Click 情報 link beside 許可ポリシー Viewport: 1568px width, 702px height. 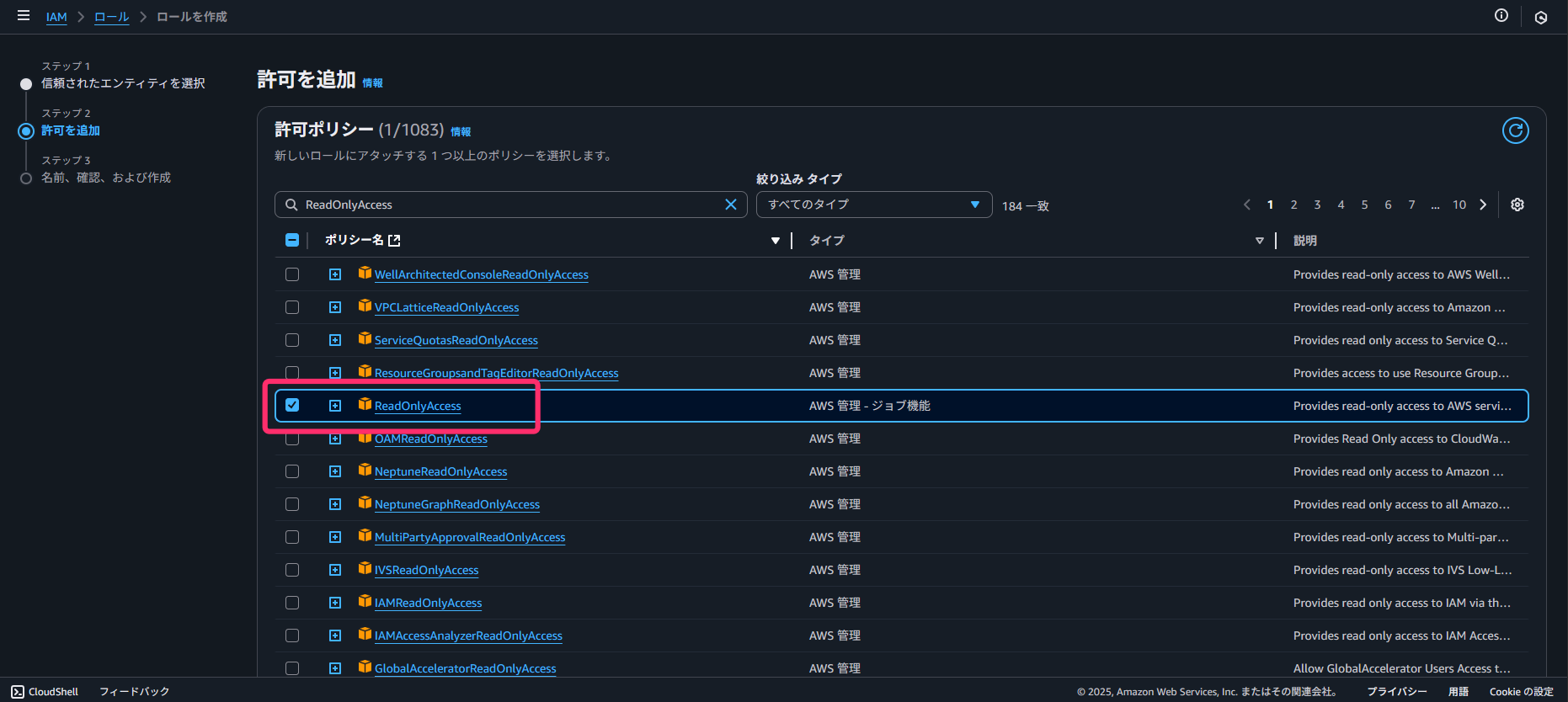461,131
